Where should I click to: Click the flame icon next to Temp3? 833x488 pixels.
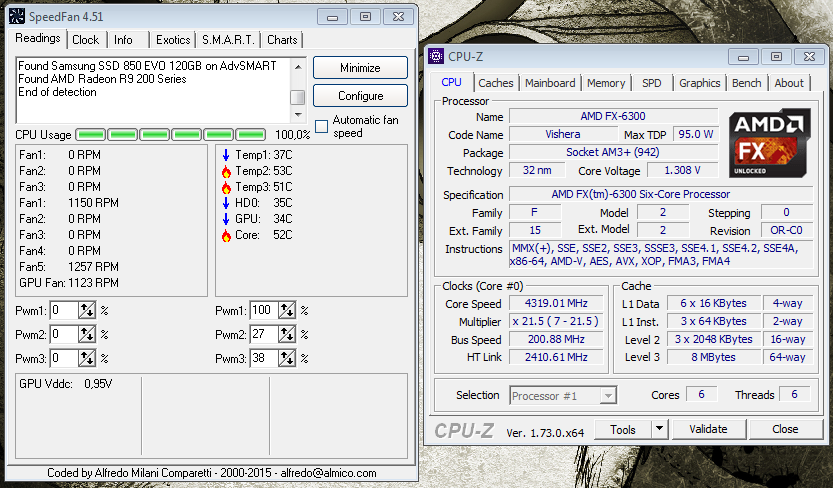tap(226, 187)
